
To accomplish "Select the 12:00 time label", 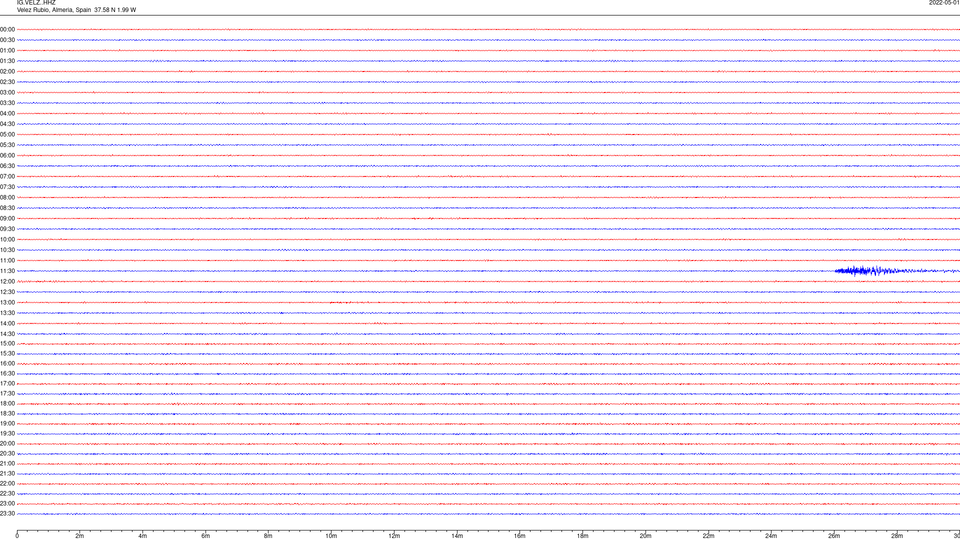I will 7,281.
